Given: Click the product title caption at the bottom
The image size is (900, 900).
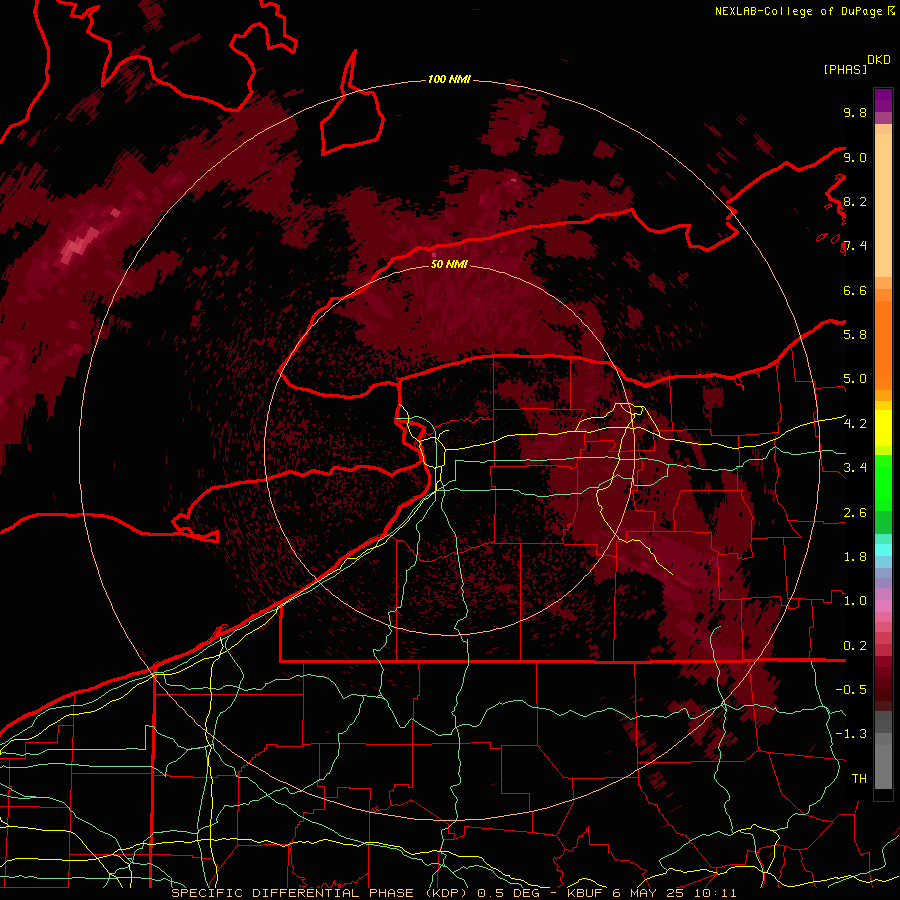Looking at the screenshot, I should point(453,893).
